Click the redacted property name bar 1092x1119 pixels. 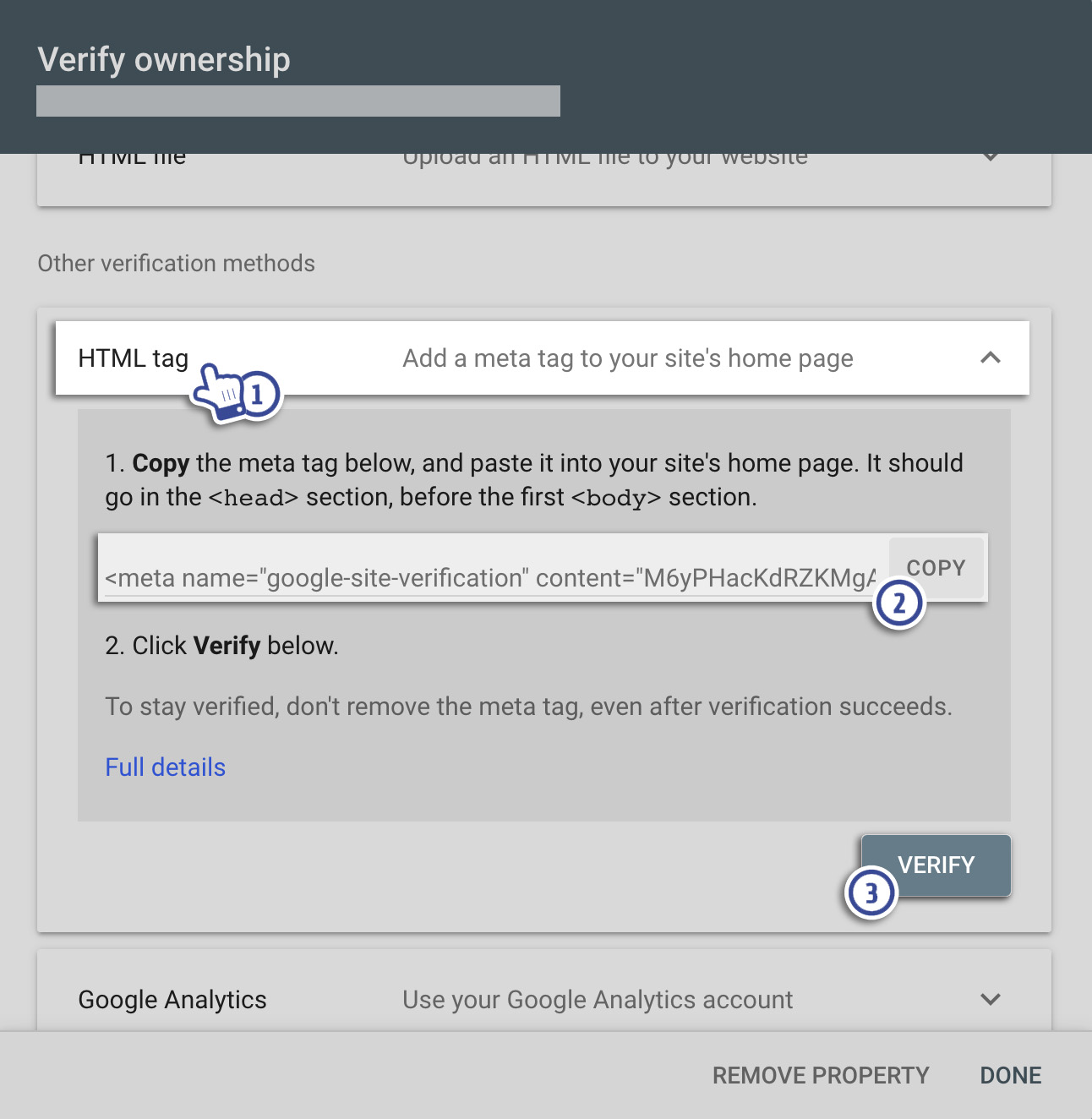tap(298, 101)
